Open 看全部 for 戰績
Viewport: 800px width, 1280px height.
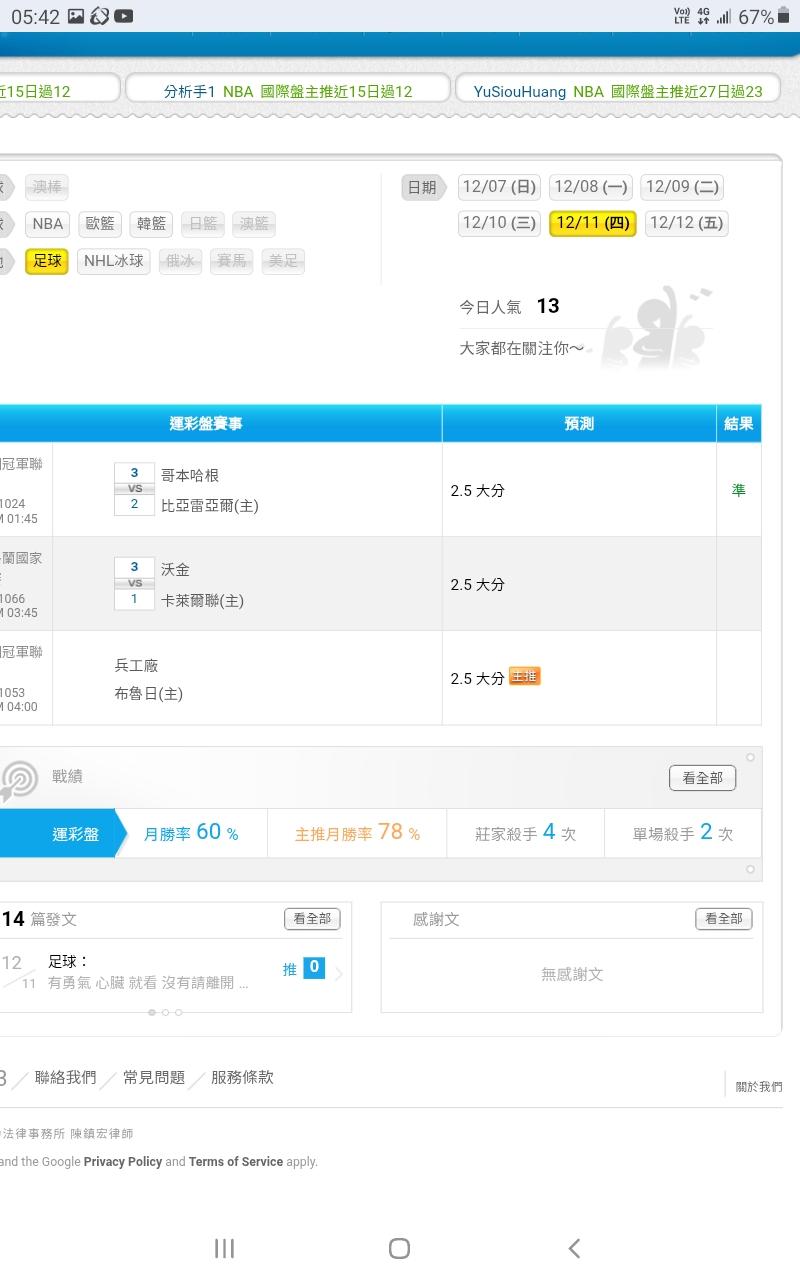coord(702,778)
